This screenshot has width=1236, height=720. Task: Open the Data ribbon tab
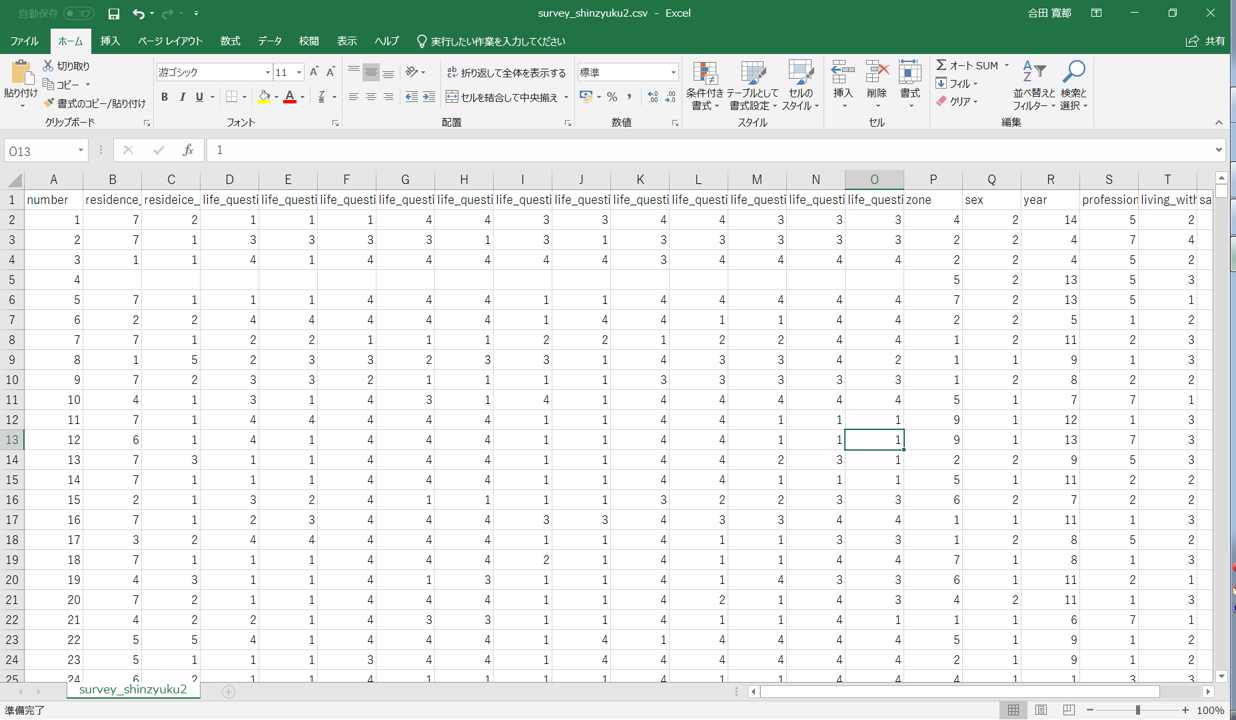pyautogui.click(x=270, y=41)
